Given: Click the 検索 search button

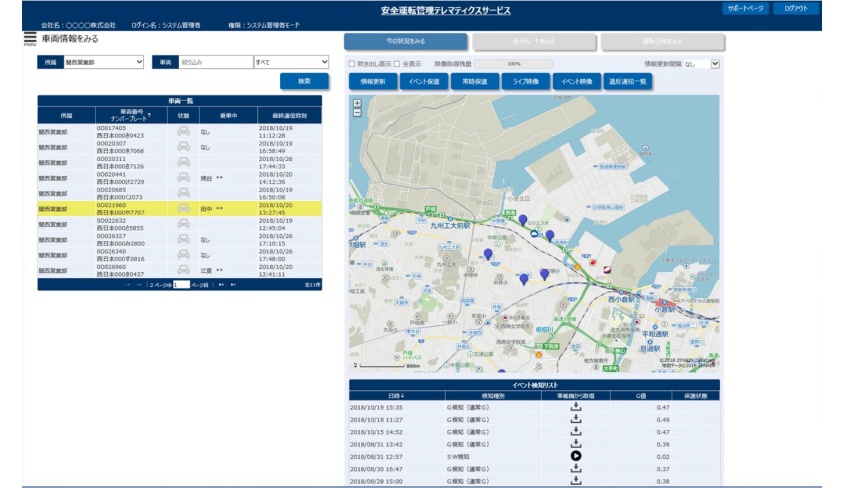Looking at the screenshot, I should [x=304, y=81].
